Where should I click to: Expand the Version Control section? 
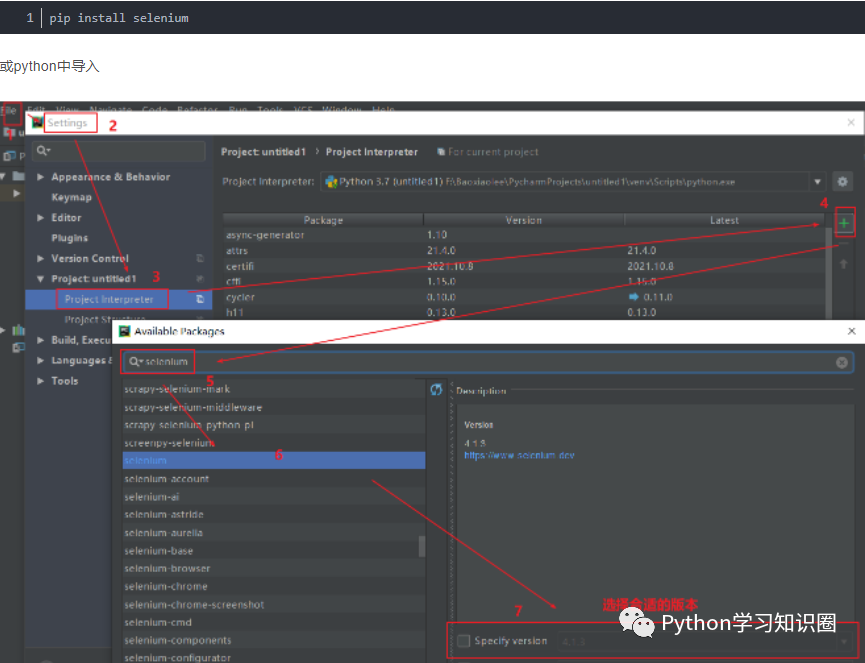point(40,259)
